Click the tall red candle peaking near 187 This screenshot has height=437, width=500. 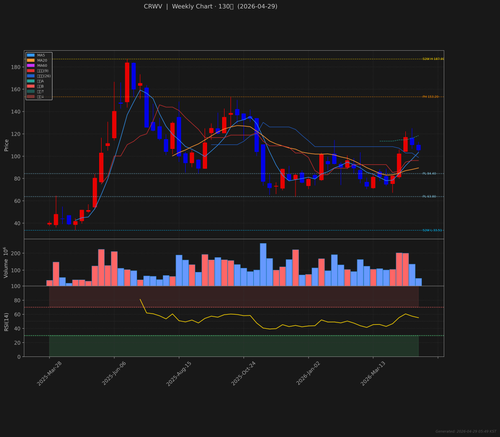pyautogui.click(x=127, y=82)
